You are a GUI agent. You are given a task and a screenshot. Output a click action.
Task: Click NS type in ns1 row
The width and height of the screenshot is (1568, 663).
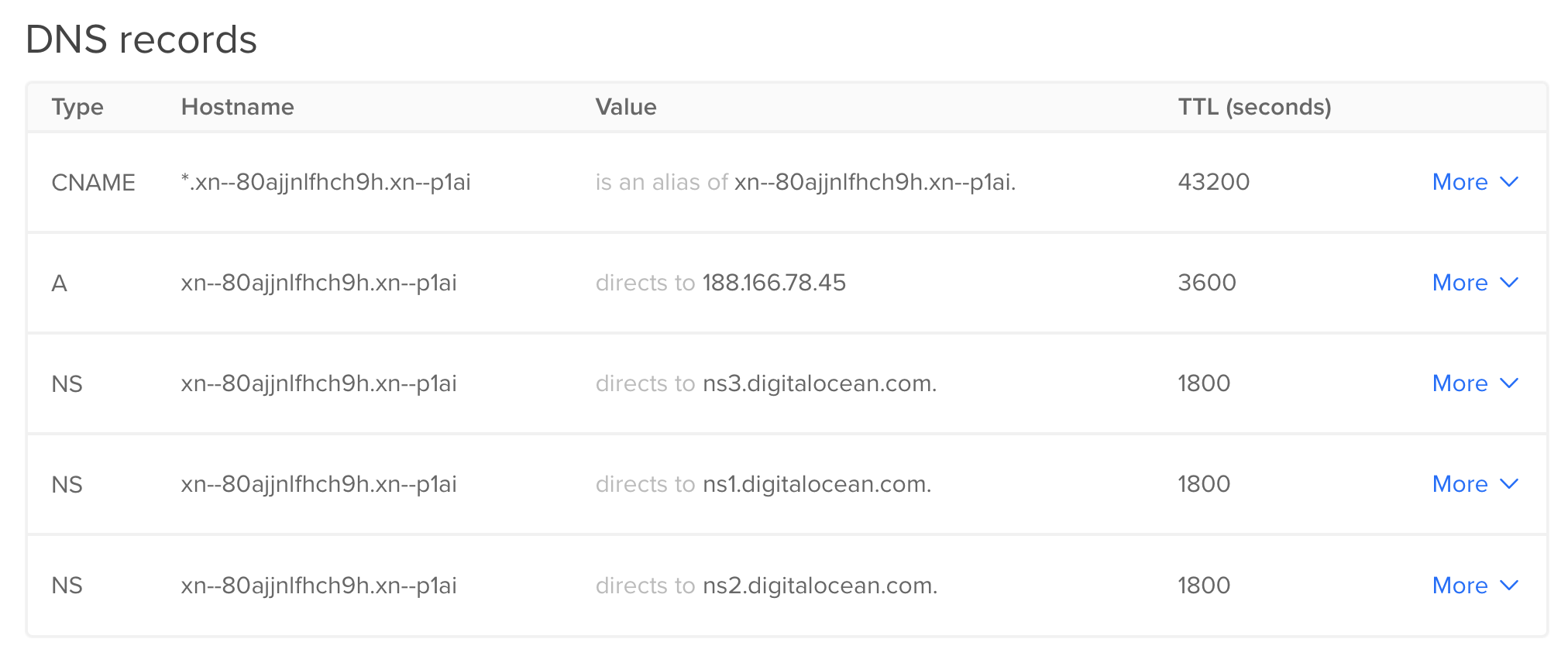coord(67,485)
